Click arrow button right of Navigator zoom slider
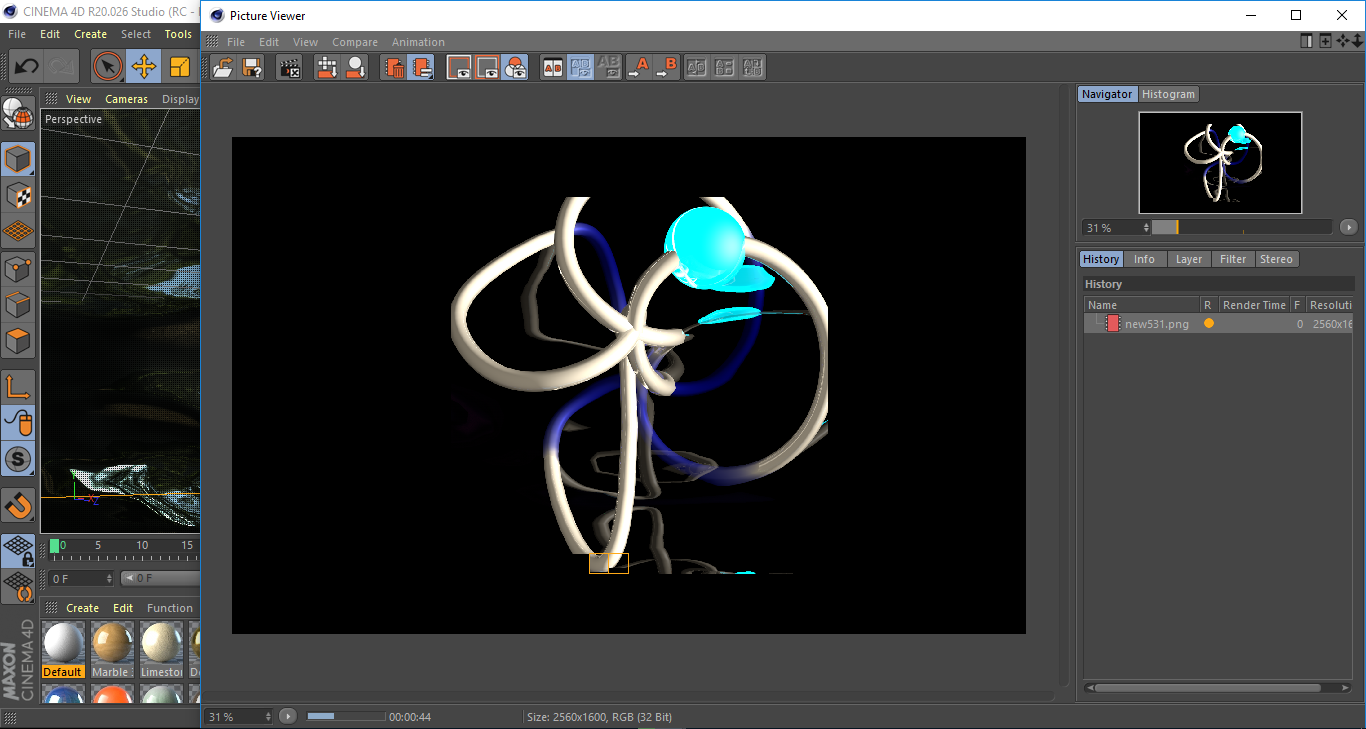 (1349, 227)
